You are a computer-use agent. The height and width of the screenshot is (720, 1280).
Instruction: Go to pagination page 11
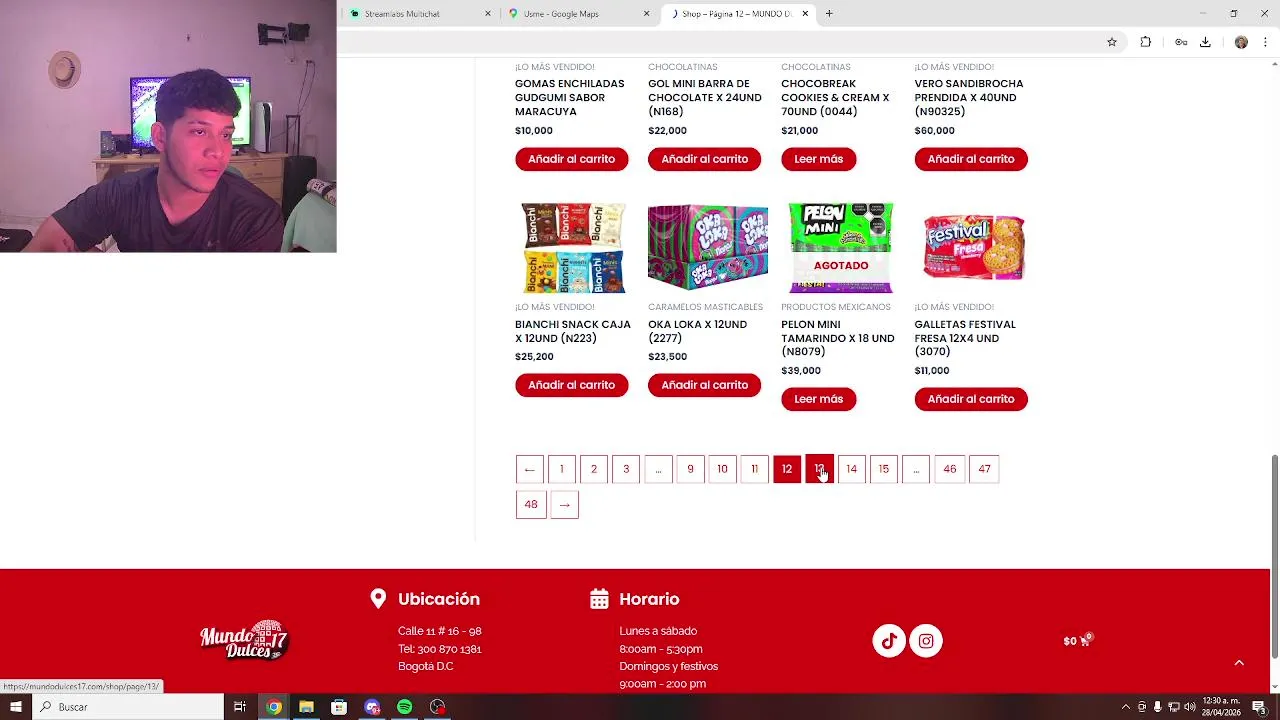[754, 469]
